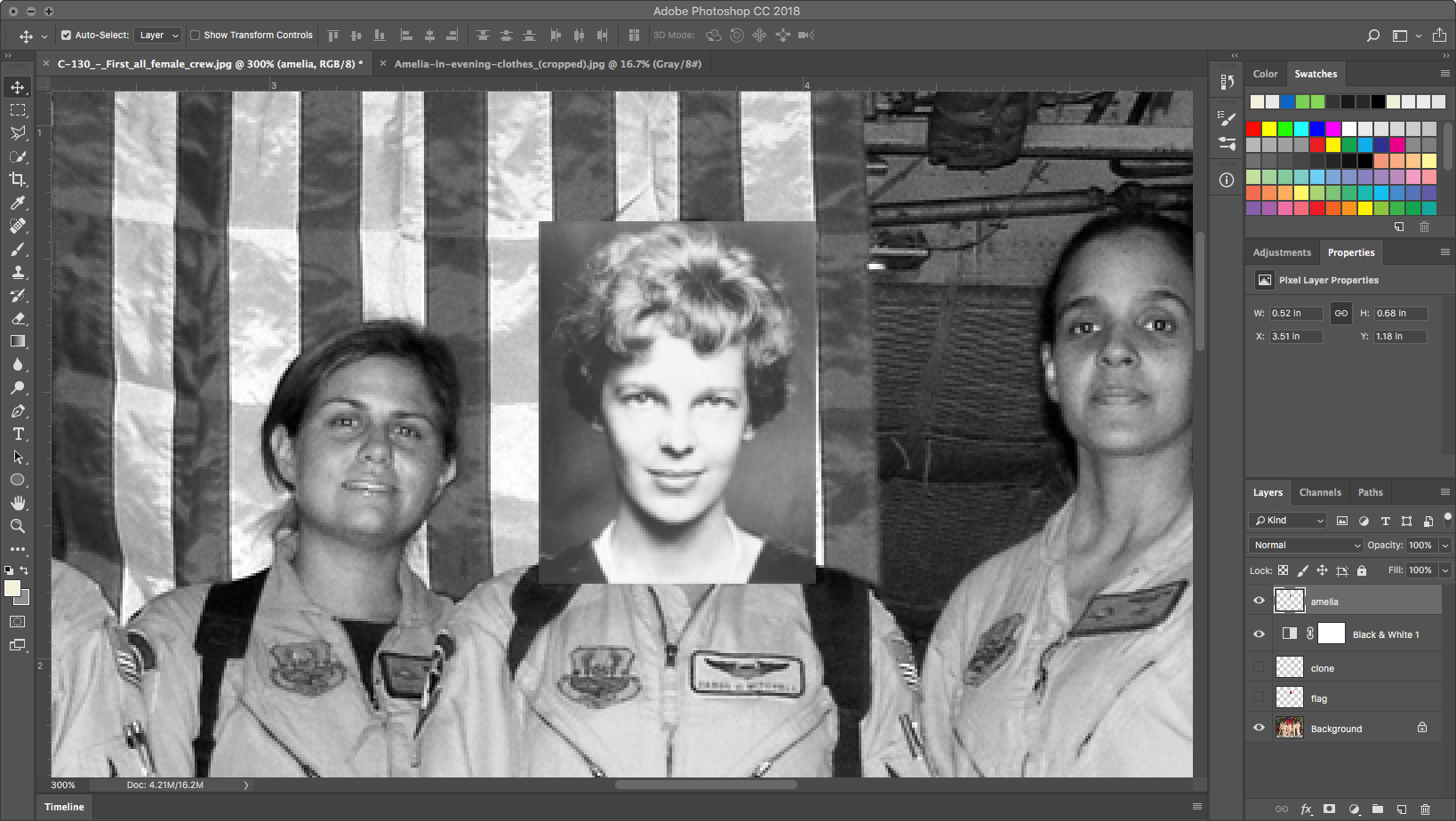Pick the Eraser tool
1456x821 pixels.
(x=18, y=318)
